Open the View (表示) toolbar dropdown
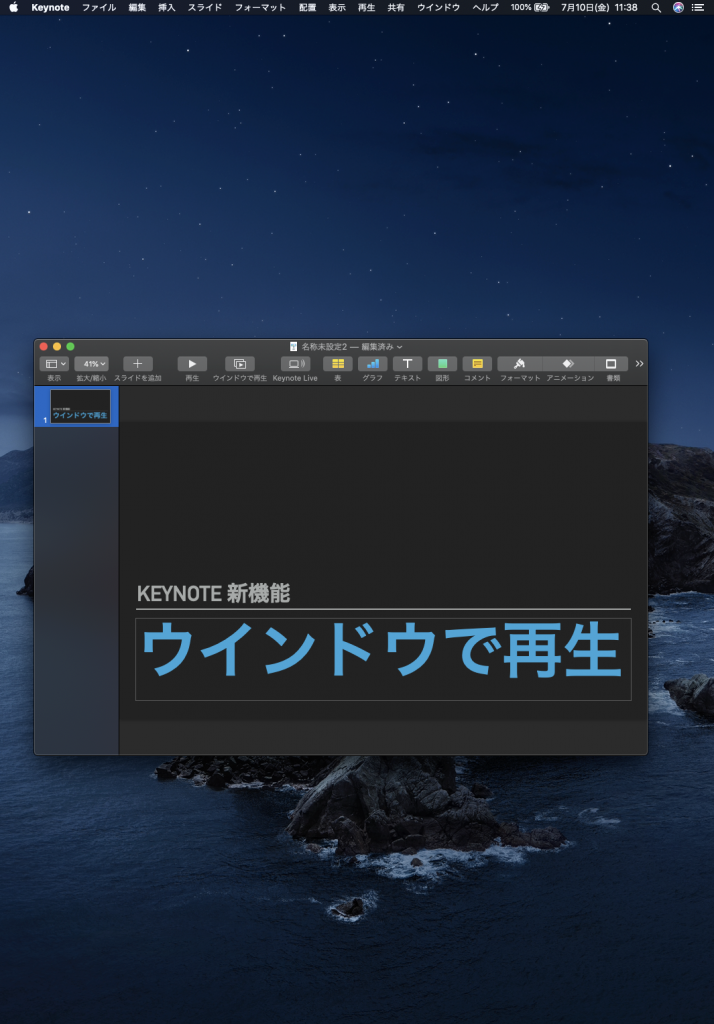 click(54, 364)
